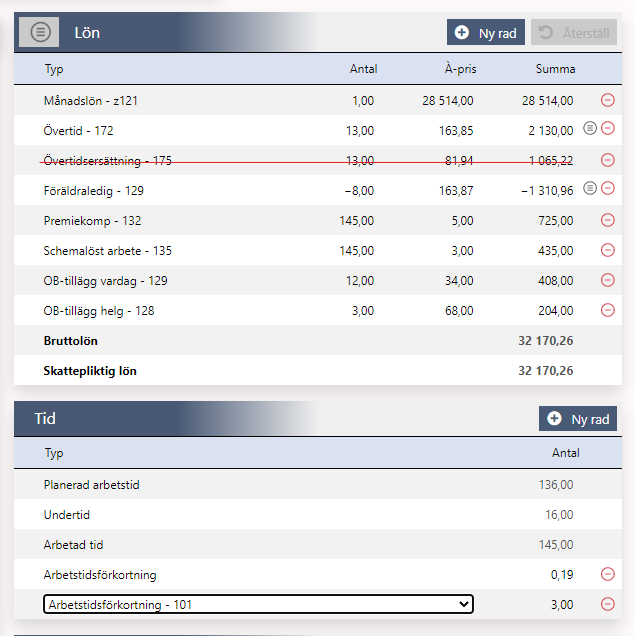The height and width of the screenshot is (636, 635).
Task: Click the Återställ button
Action: pyautogui.click(x=574, y=32)
